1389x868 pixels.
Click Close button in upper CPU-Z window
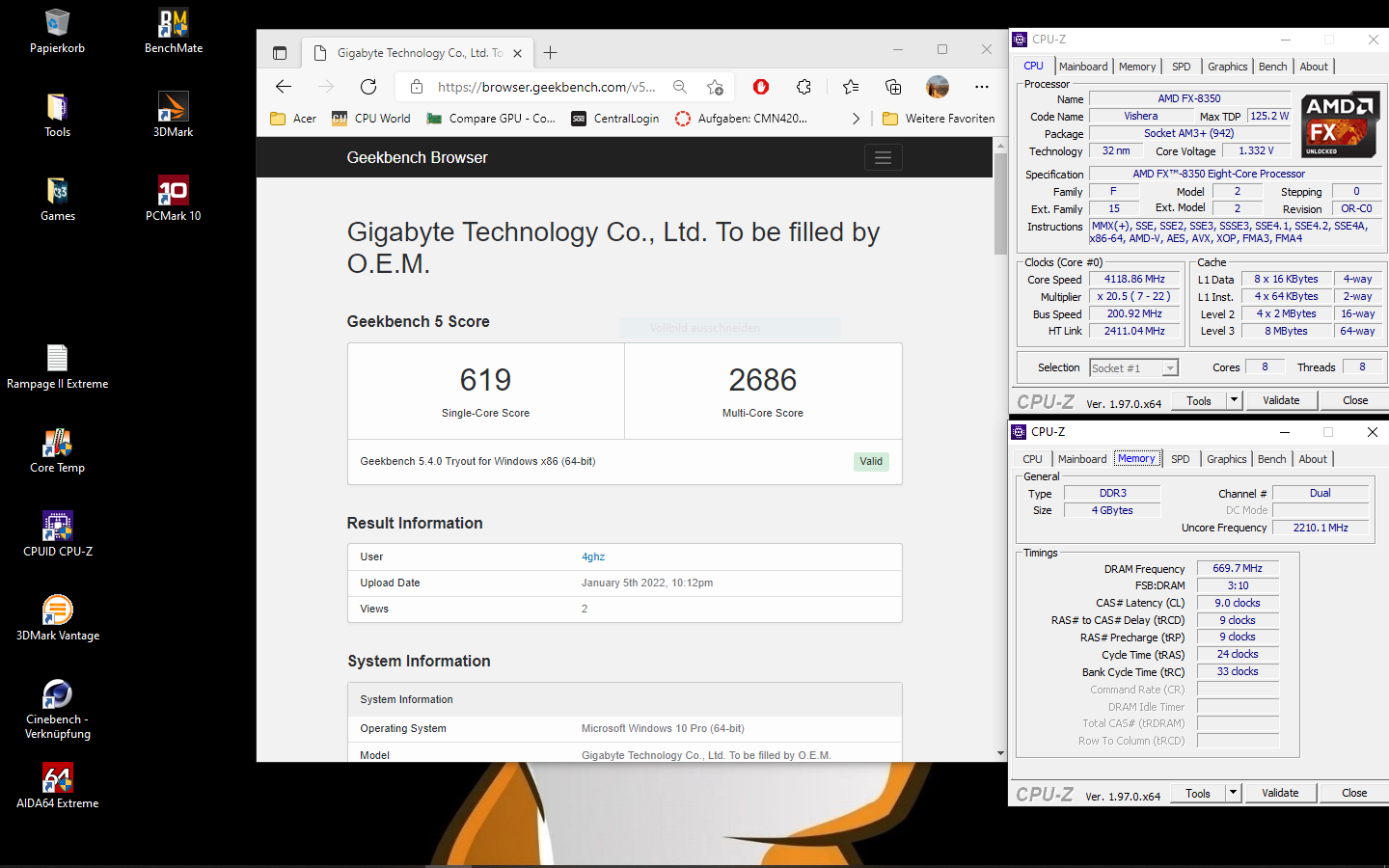[1355, 400]
